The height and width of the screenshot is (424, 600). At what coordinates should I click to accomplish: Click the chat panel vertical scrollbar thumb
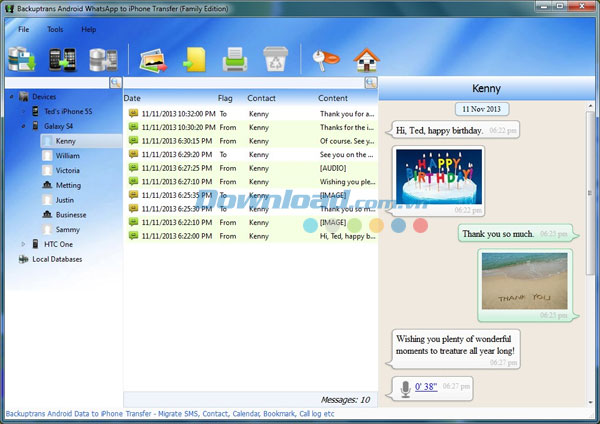[590, 193]
